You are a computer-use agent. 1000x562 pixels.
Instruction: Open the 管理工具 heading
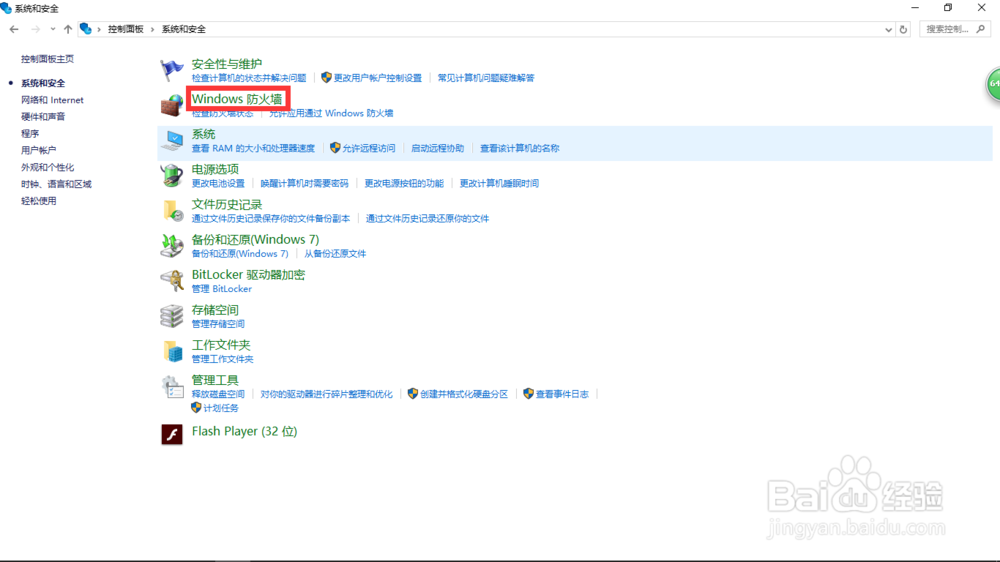(215, 380)
